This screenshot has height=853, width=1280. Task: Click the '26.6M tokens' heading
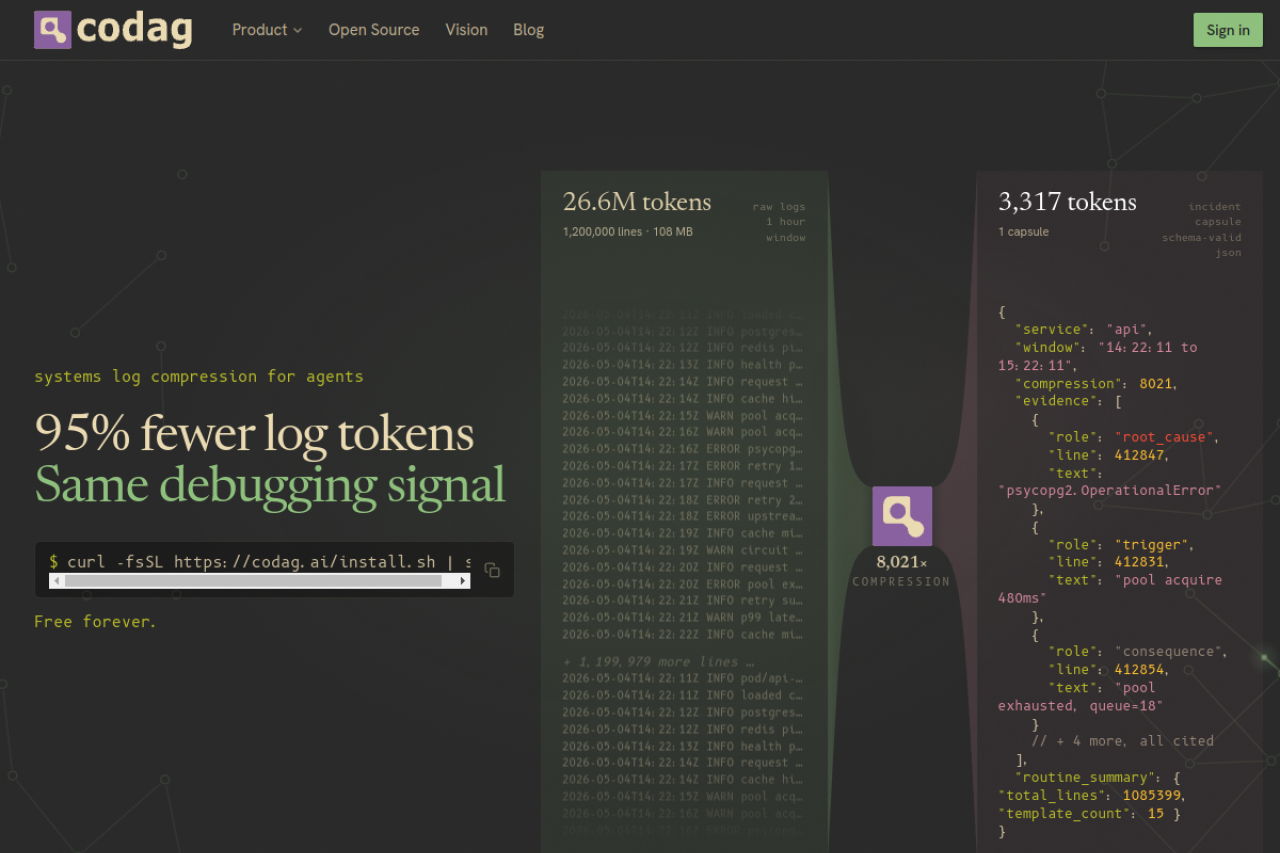637,202
